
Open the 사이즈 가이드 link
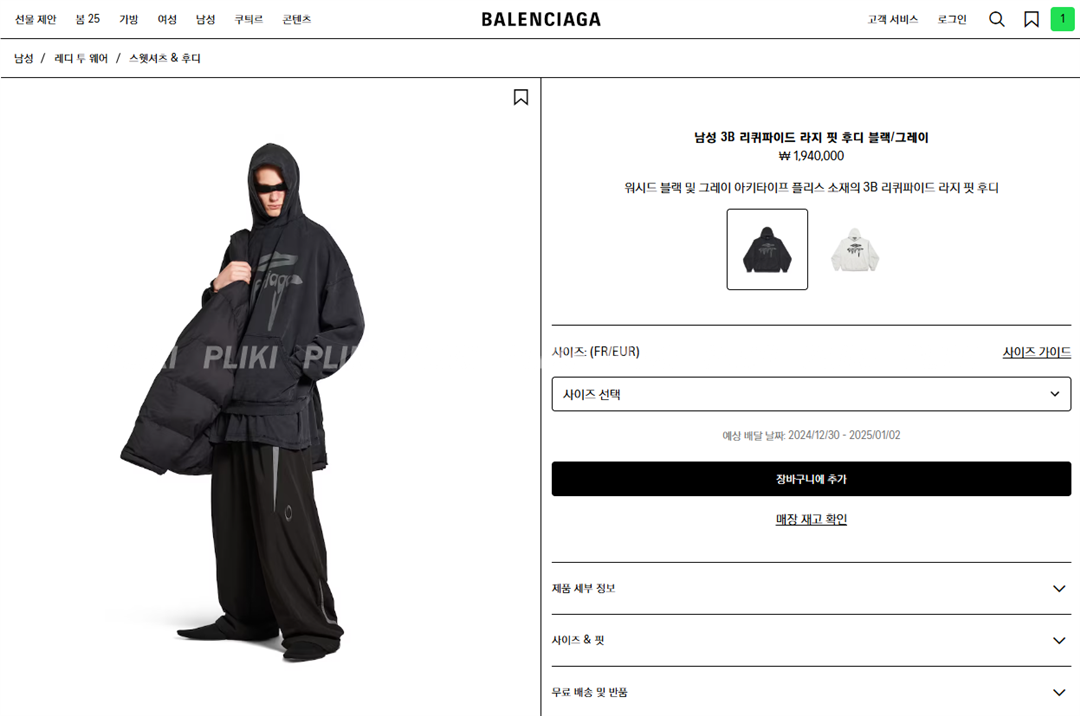point(1037,352)
